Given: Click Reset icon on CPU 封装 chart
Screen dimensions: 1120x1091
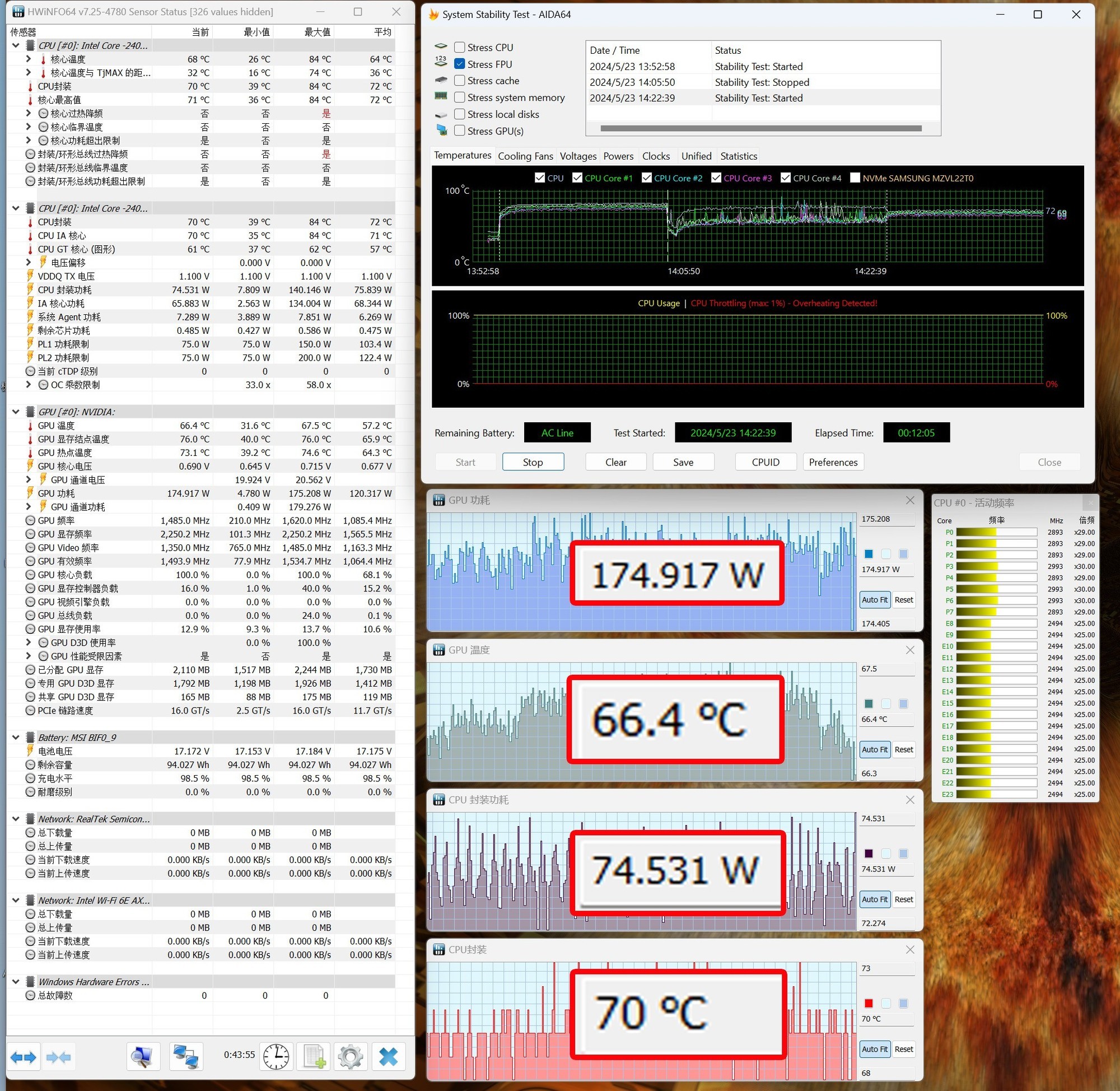Looking at the screenshot, I should click(x=905, y=1049).
